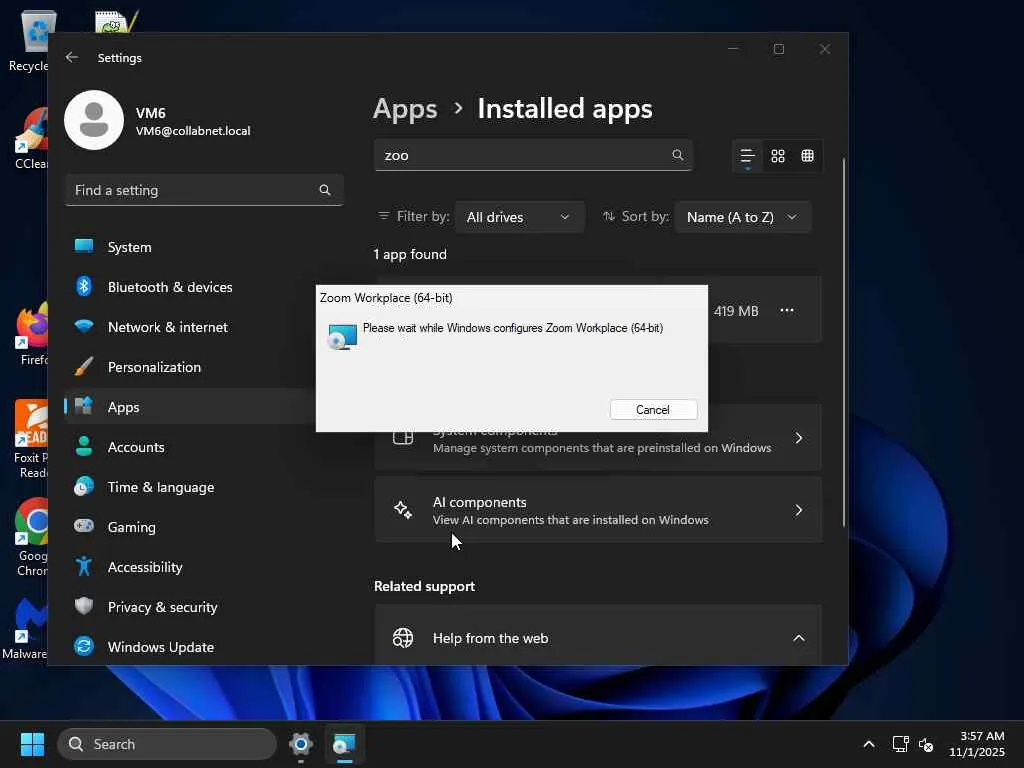The image size is (1024, 768).
Task: Open the Windows Start button
Action: click(x=32, y=744)
